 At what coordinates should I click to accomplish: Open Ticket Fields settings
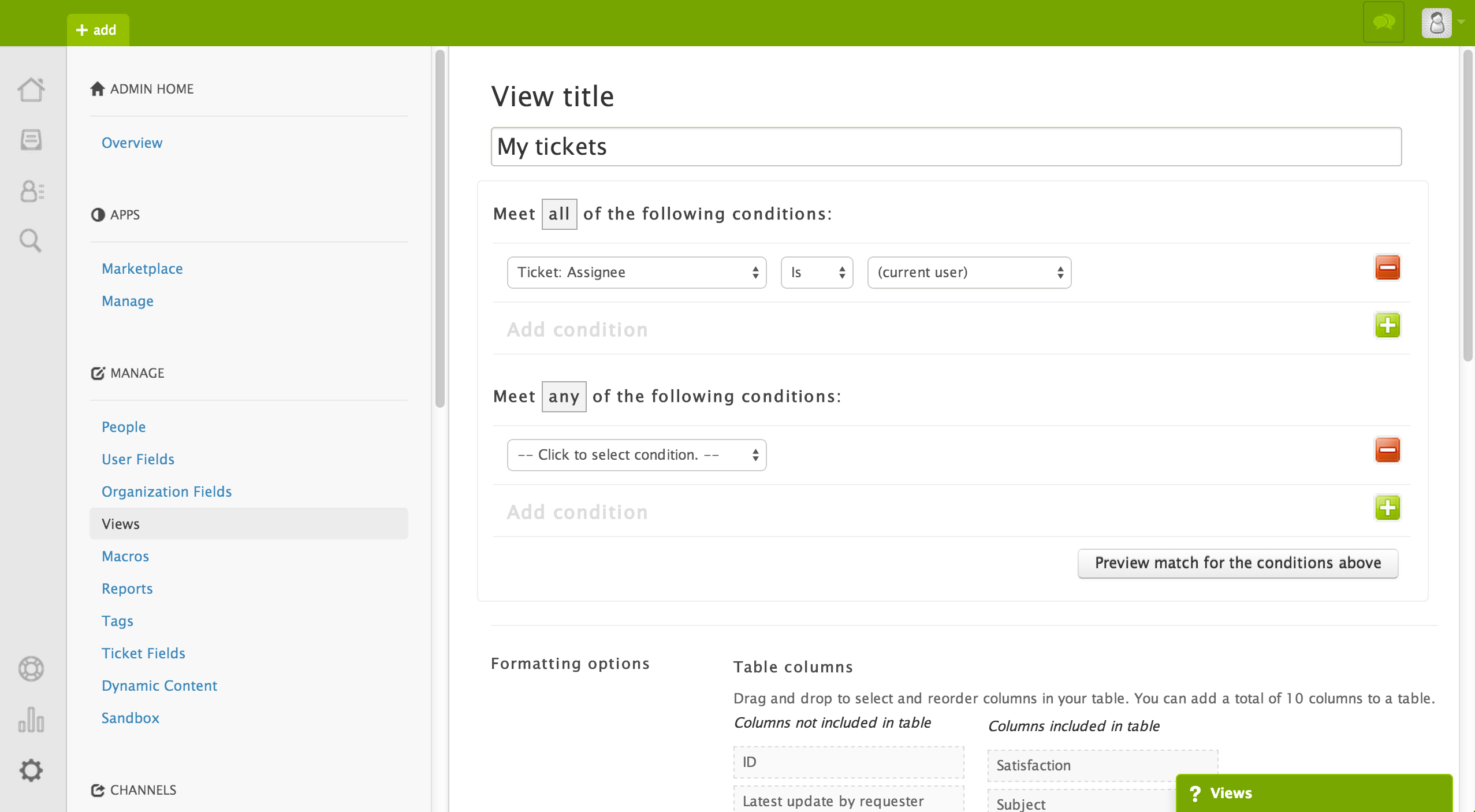click(x=143, y=653)
